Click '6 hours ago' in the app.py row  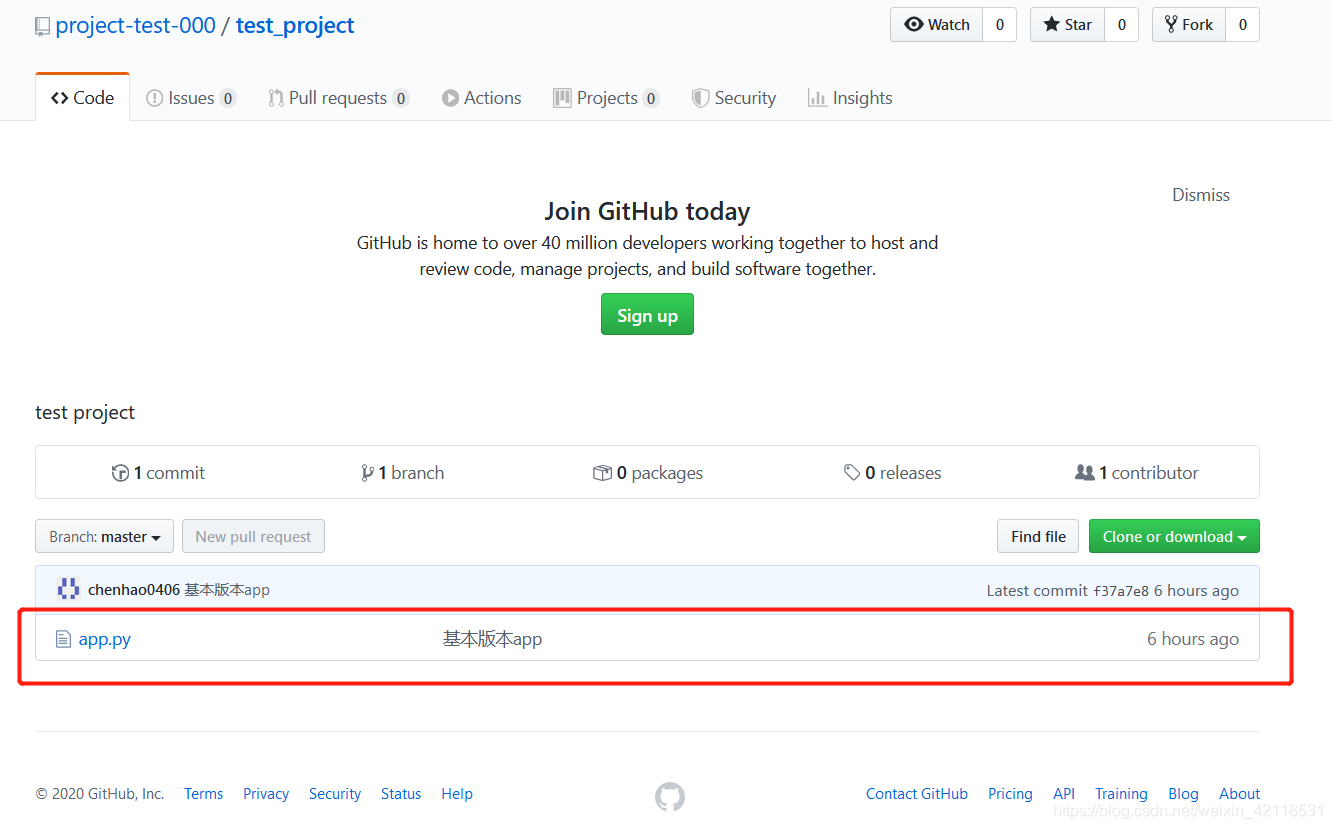[1193, 639]
